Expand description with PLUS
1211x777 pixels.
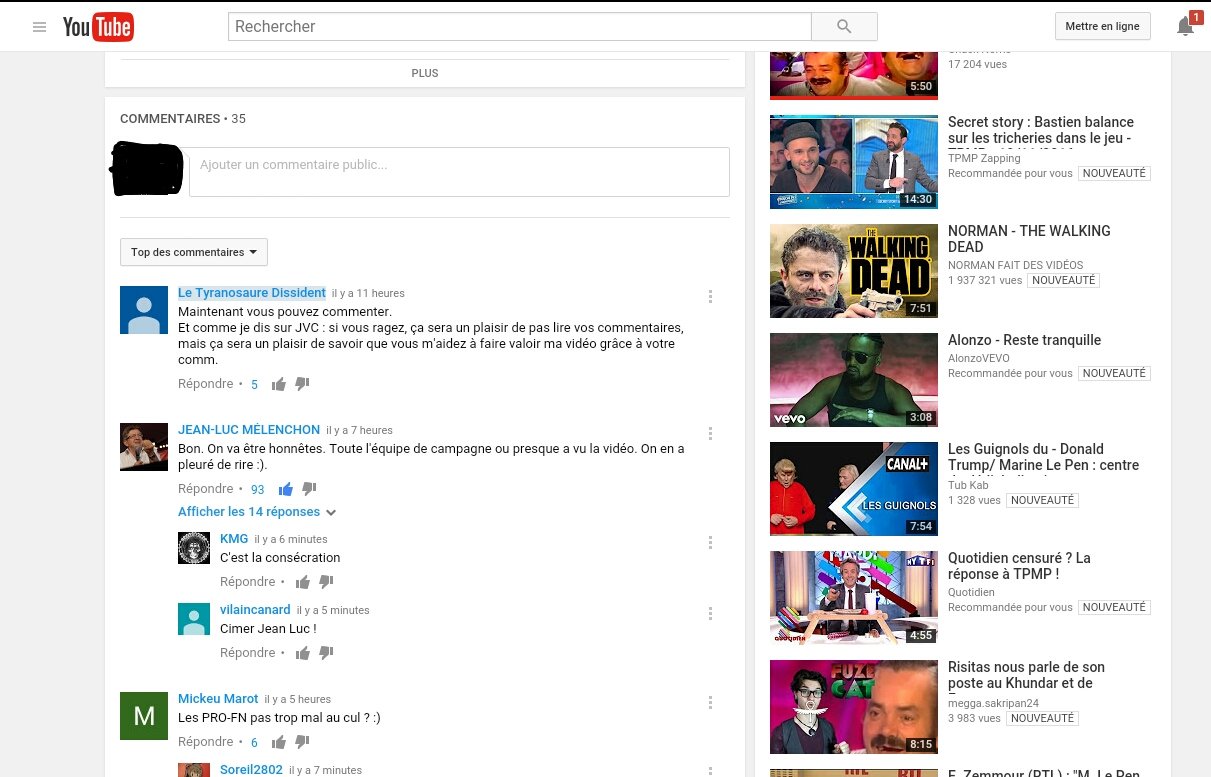(425, 73)
